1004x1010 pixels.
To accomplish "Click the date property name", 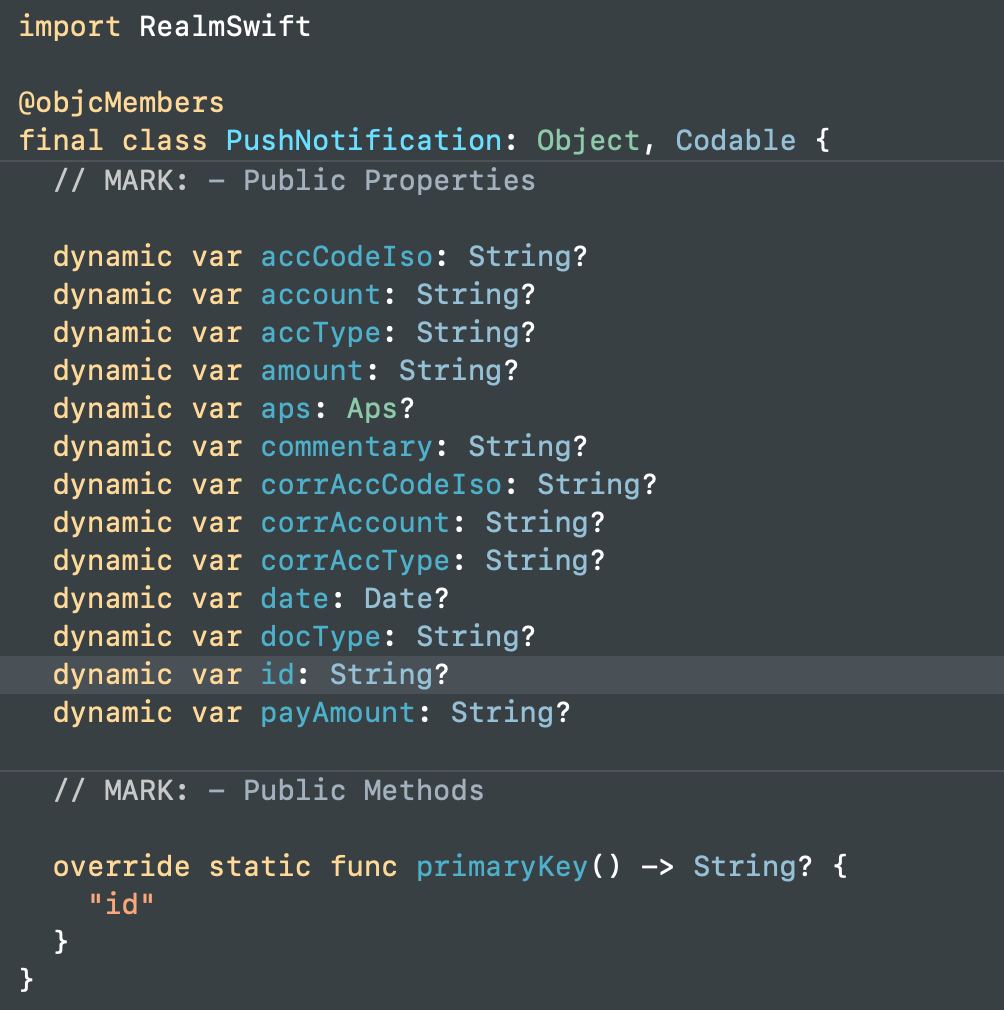I will (x=295, y=598).
